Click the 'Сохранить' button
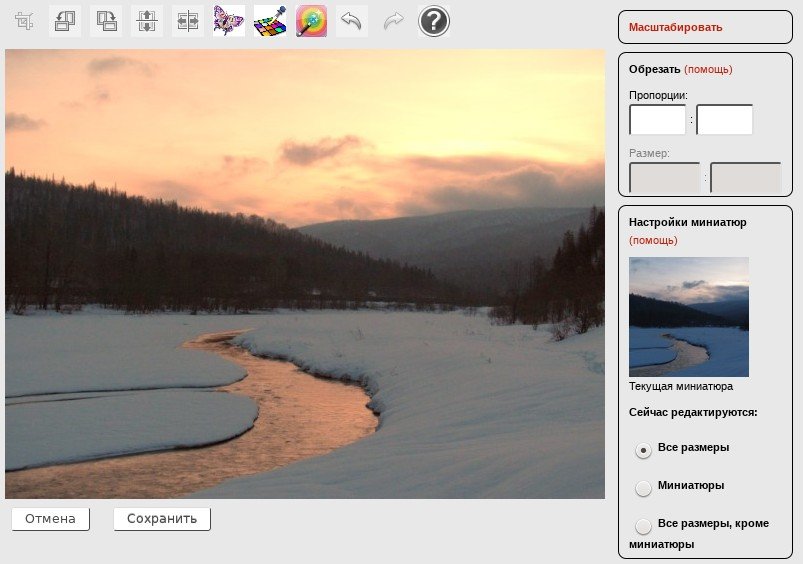This screenshot has height=564, width=803. tap(162, 519)
